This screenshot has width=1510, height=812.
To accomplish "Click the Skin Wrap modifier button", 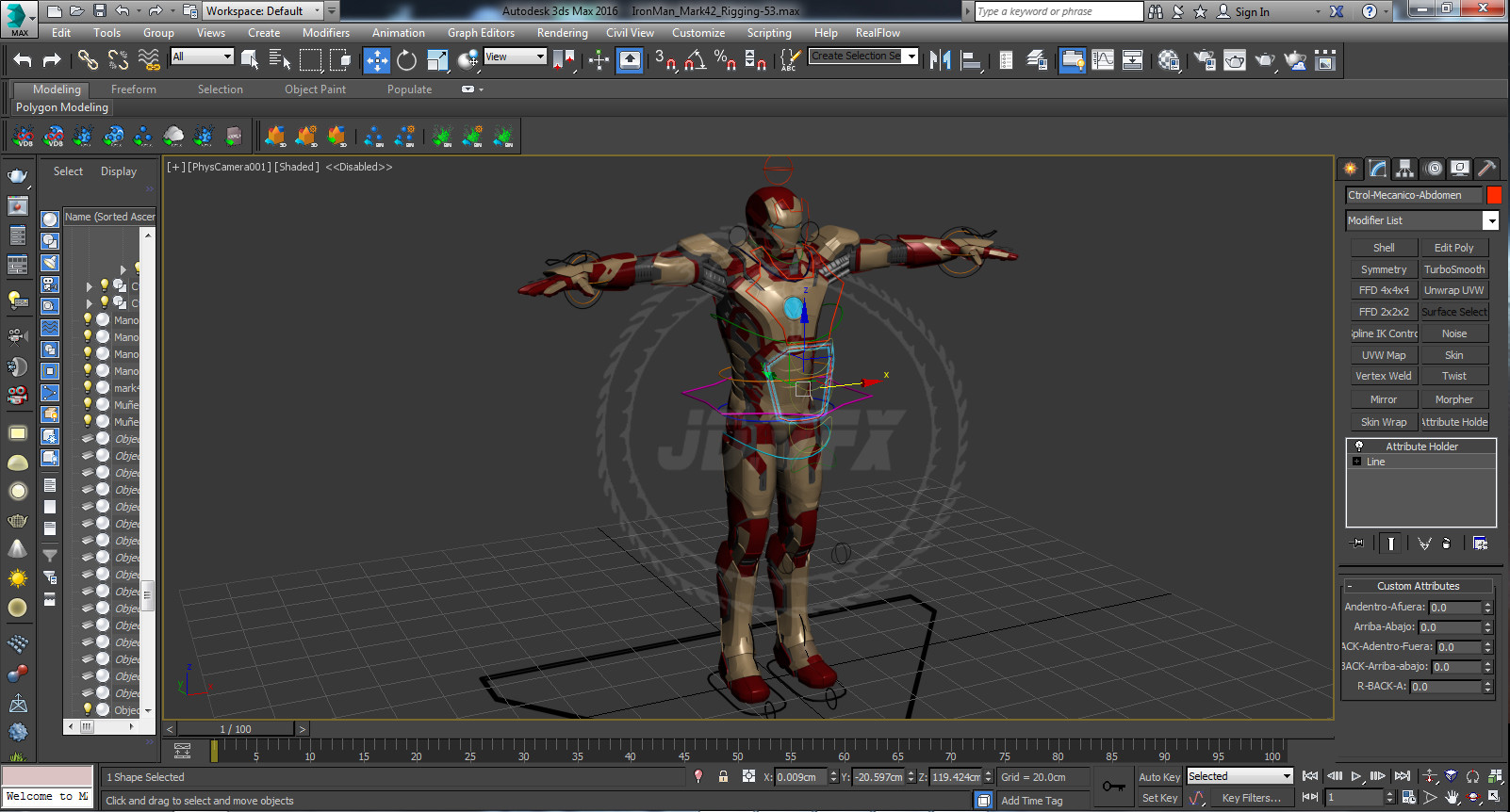I will (x=1384, y=422).
